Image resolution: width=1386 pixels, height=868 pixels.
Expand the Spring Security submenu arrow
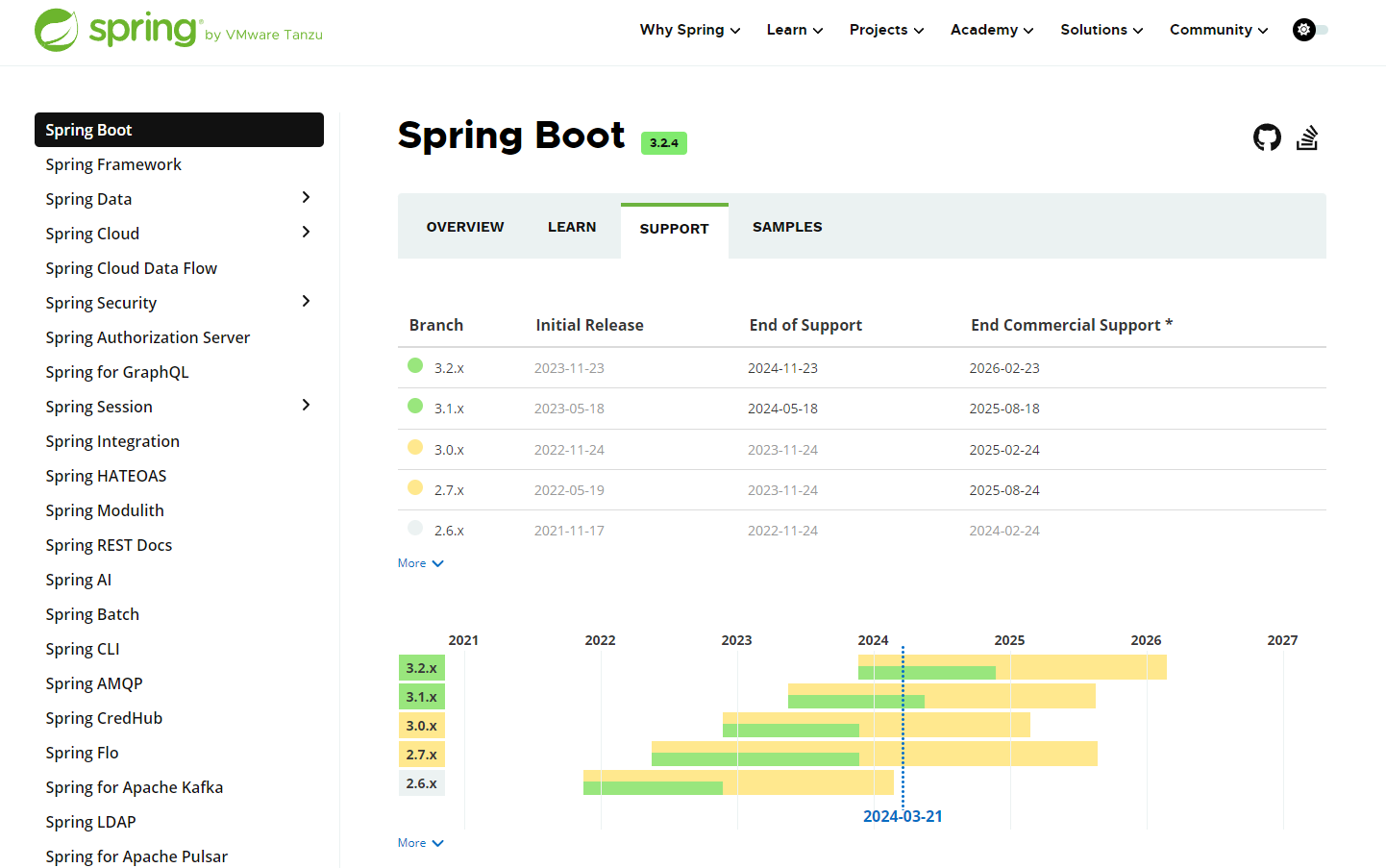click(307, 301)
